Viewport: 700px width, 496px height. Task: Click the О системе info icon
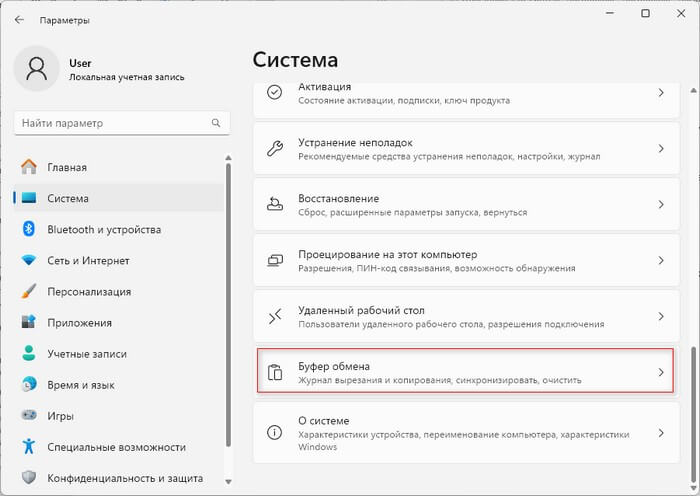(x=274, y=432)
